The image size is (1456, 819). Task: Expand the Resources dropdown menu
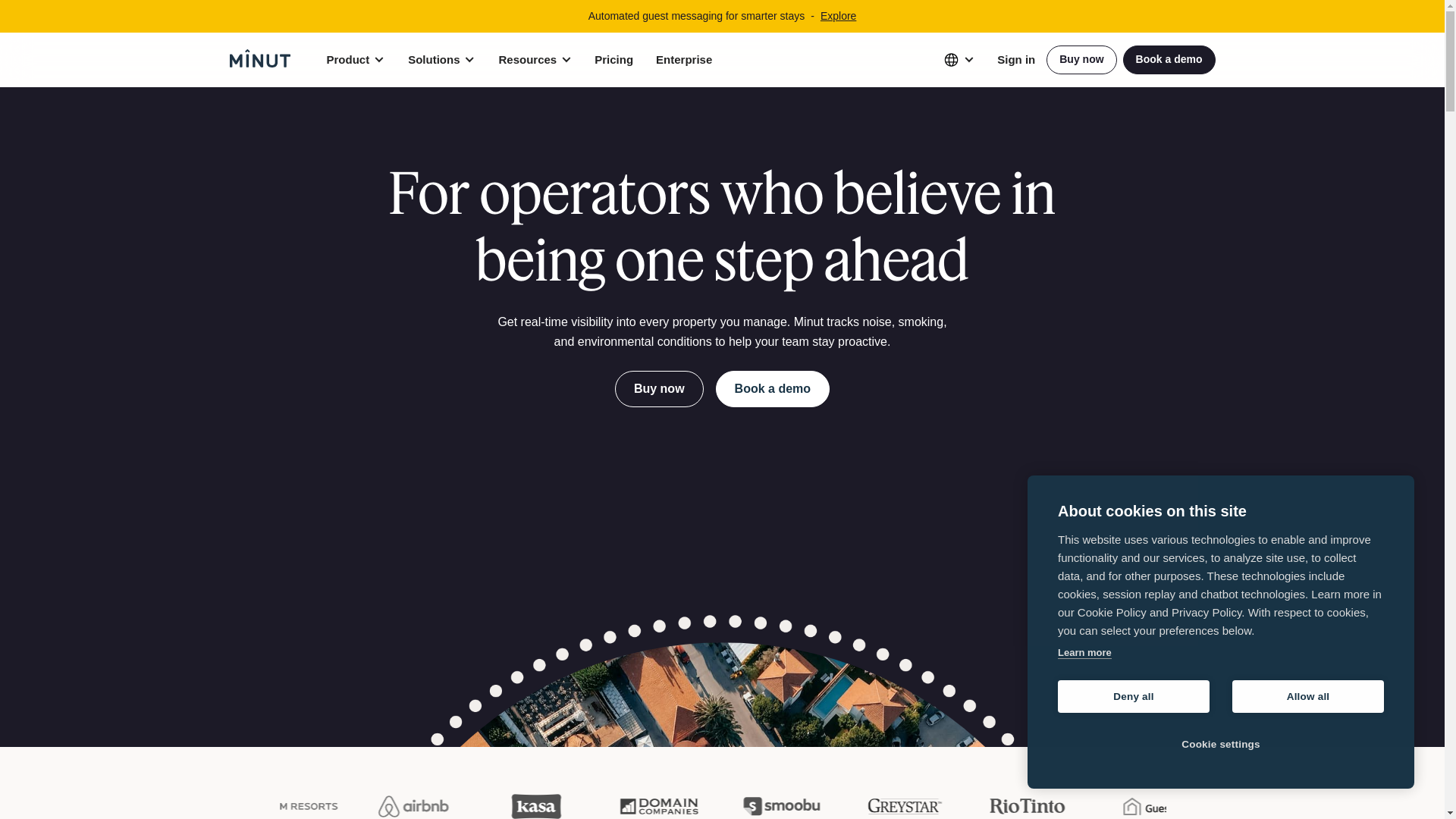click(535, 60)
